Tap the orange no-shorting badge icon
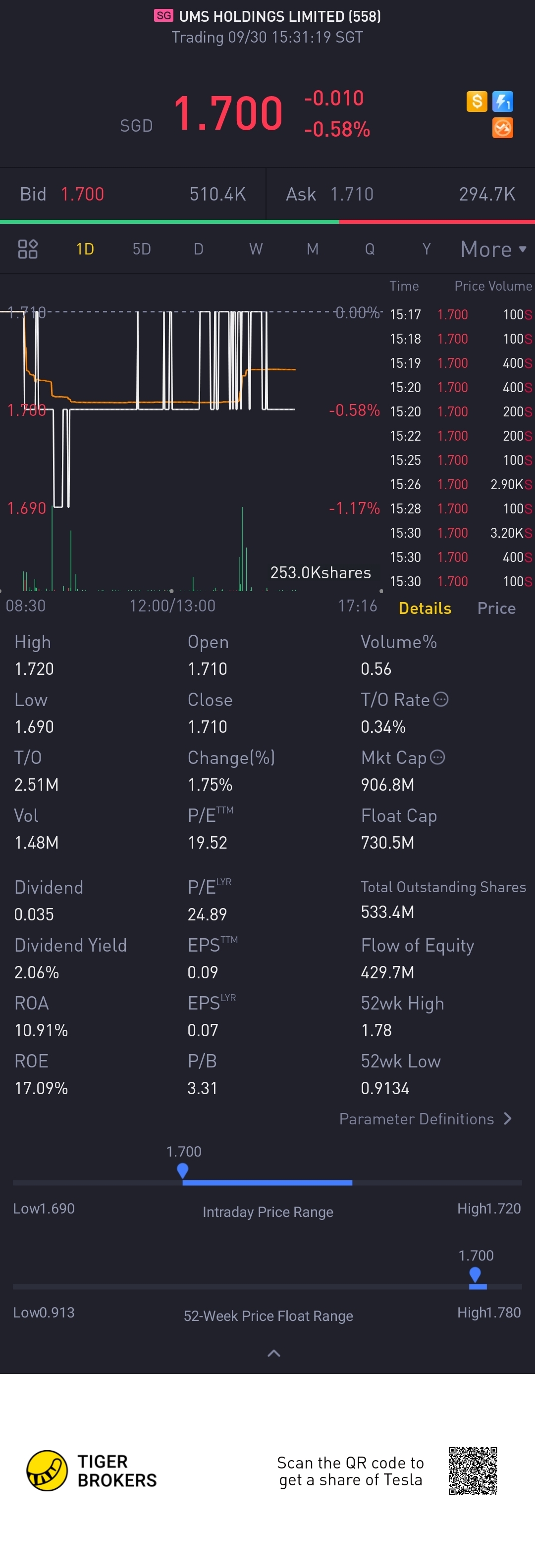The height and width of the screenshot is (1568, 535). tap(503, 128)
